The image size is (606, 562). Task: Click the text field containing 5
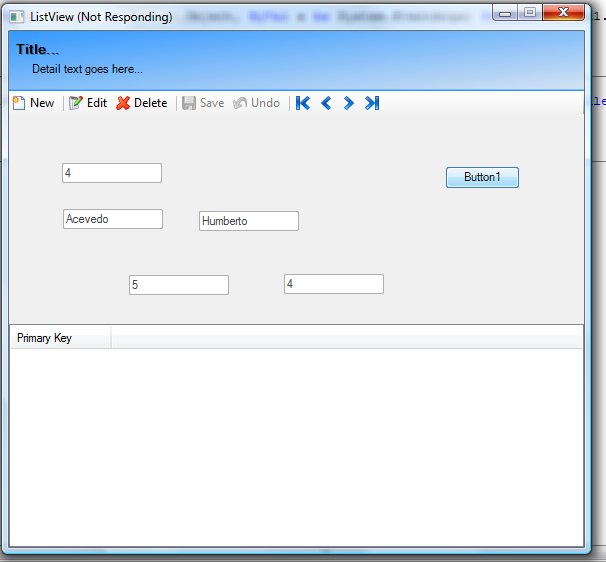click(x=178, y=285)
